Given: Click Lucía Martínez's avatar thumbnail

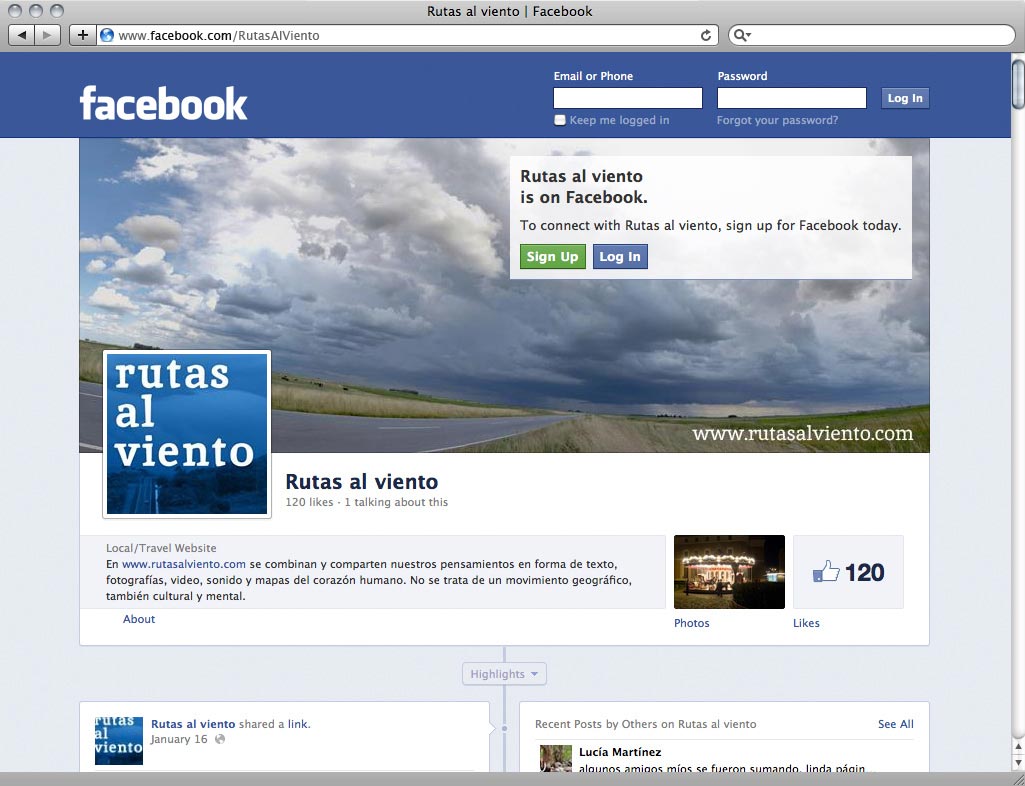Looking at the screenshot, I should (556, 759).
